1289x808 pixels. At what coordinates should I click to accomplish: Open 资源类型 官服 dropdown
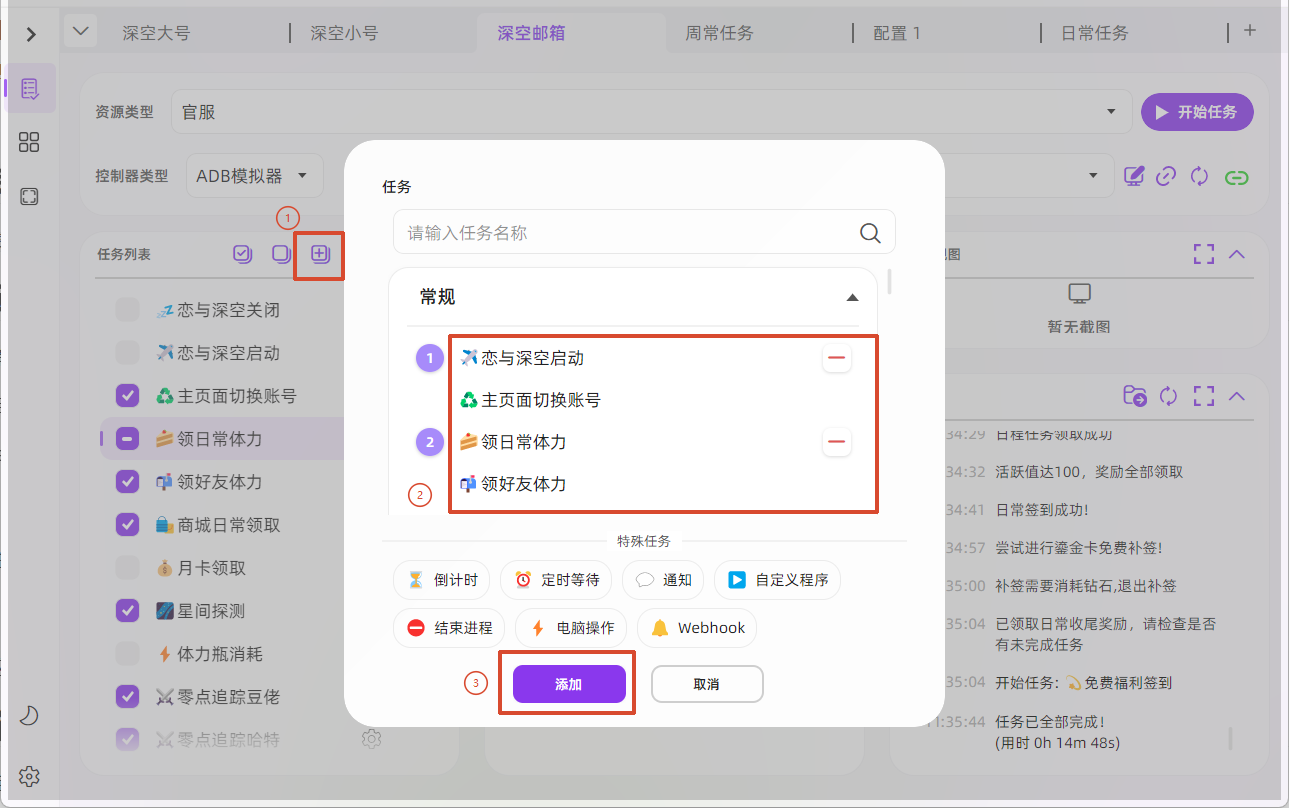[651, 112]
